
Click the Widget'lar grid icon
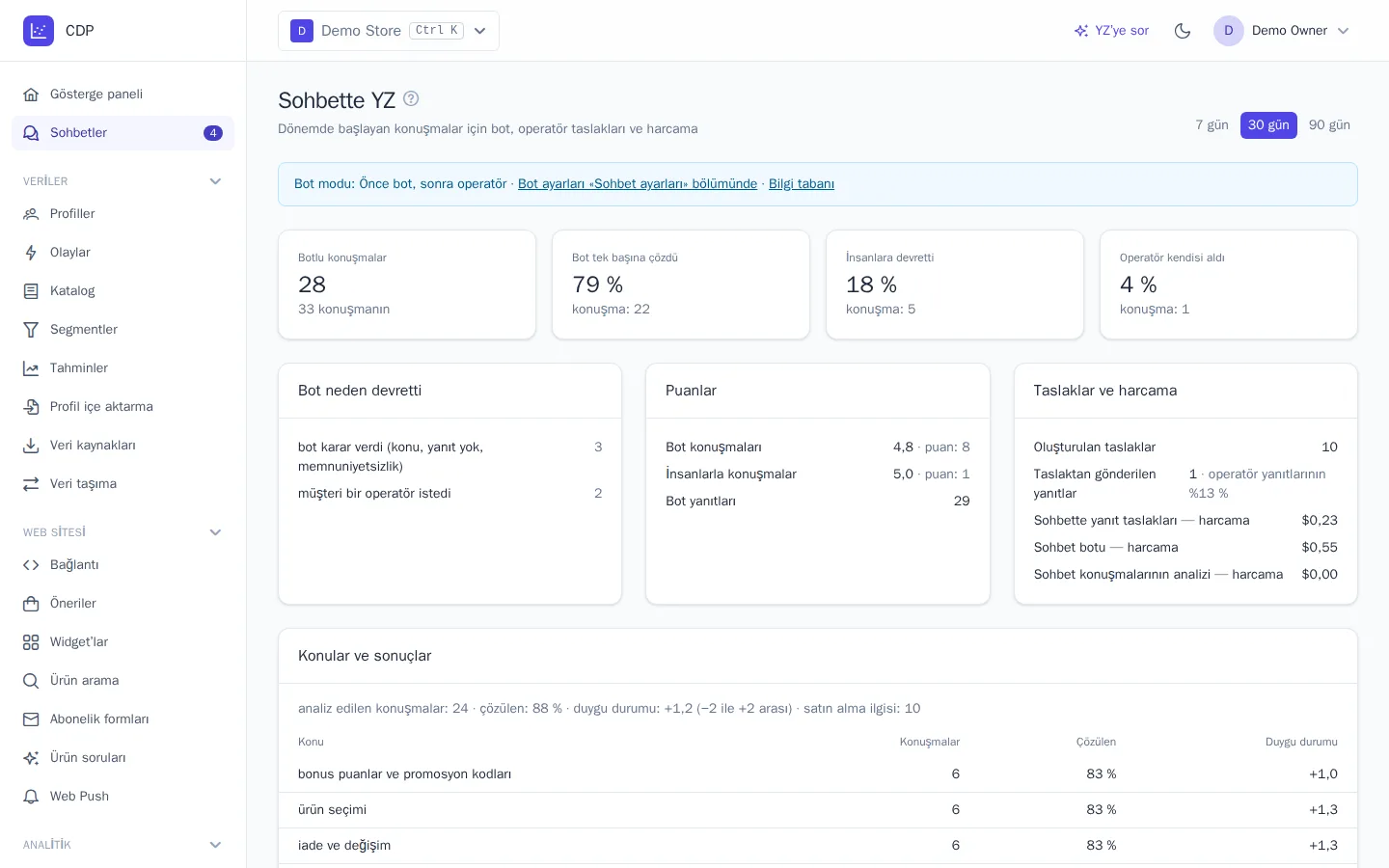click(31, 642)
